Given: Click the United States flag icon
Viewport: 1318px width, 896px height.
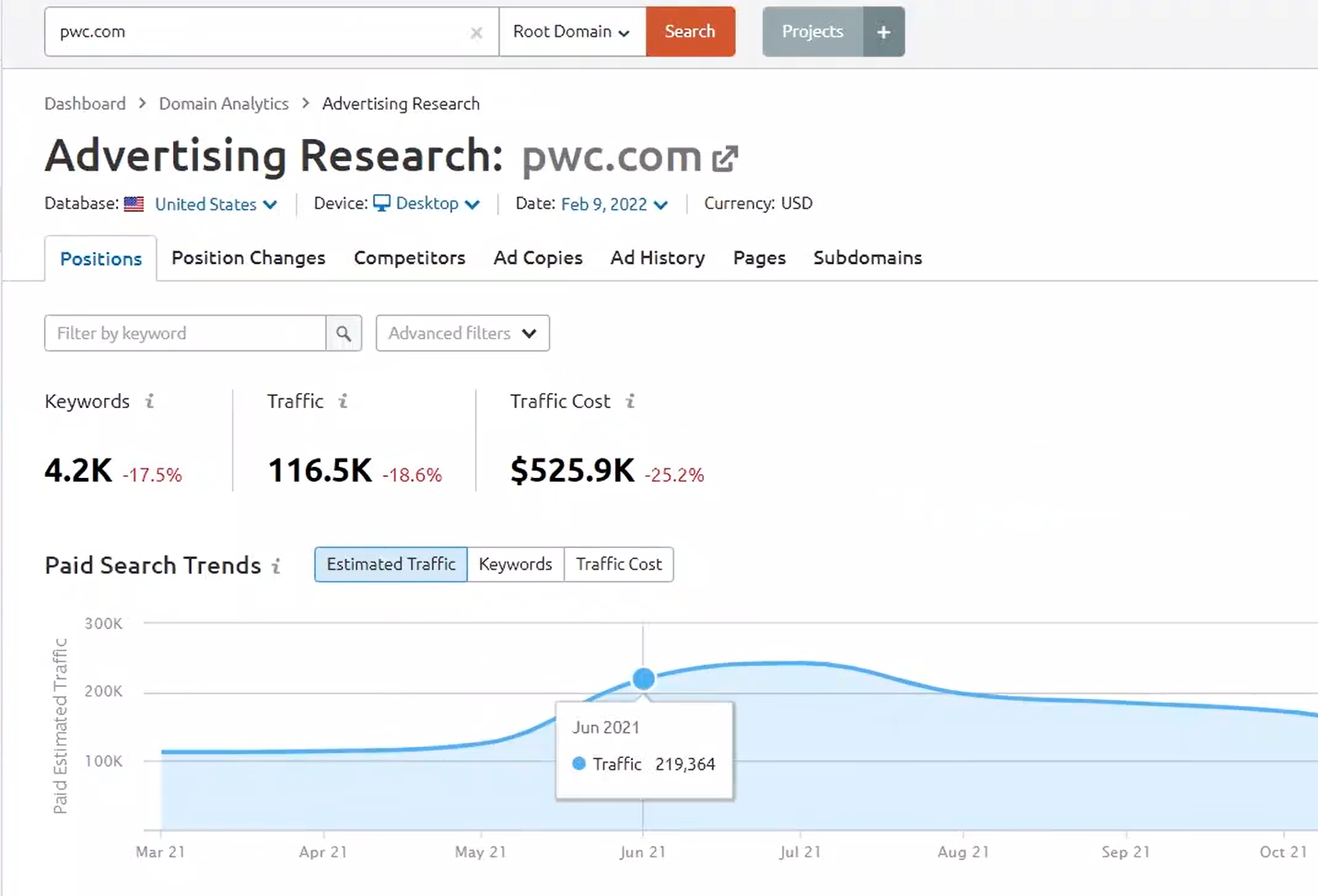Looking at the screenshot, I should click(x=134, y=204).
